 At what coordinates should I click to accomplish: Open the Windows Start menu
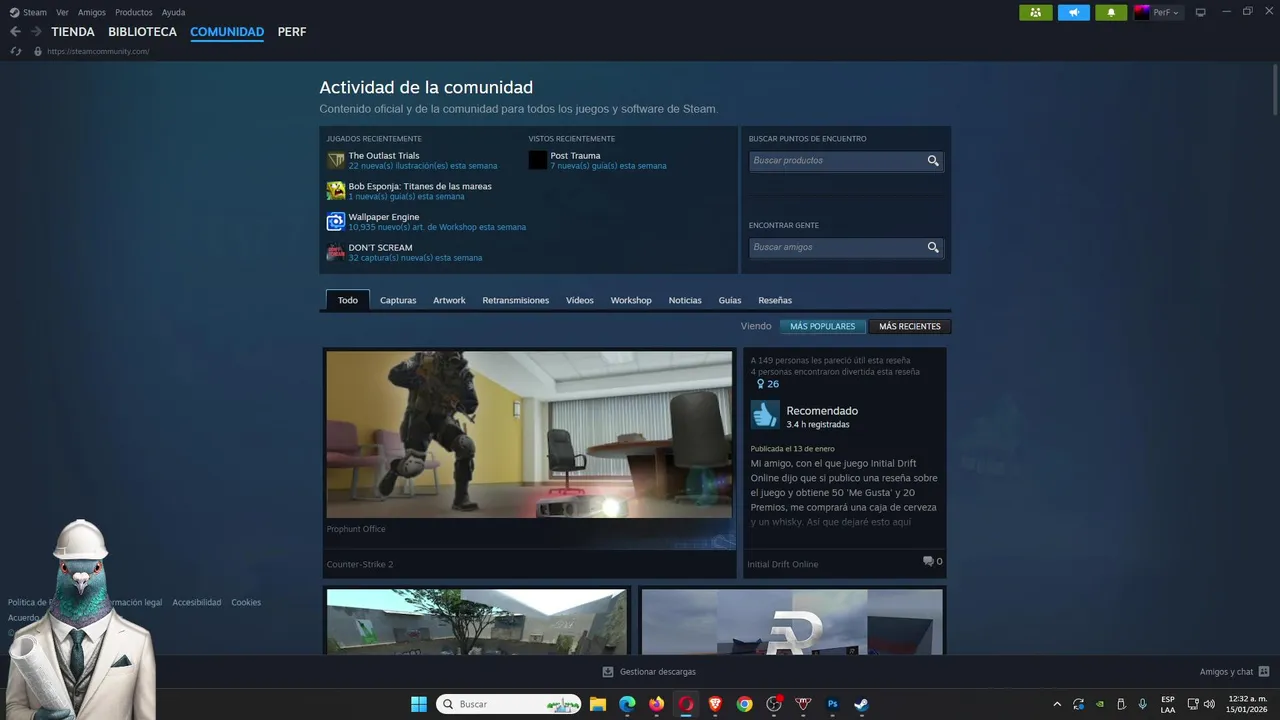419,704
